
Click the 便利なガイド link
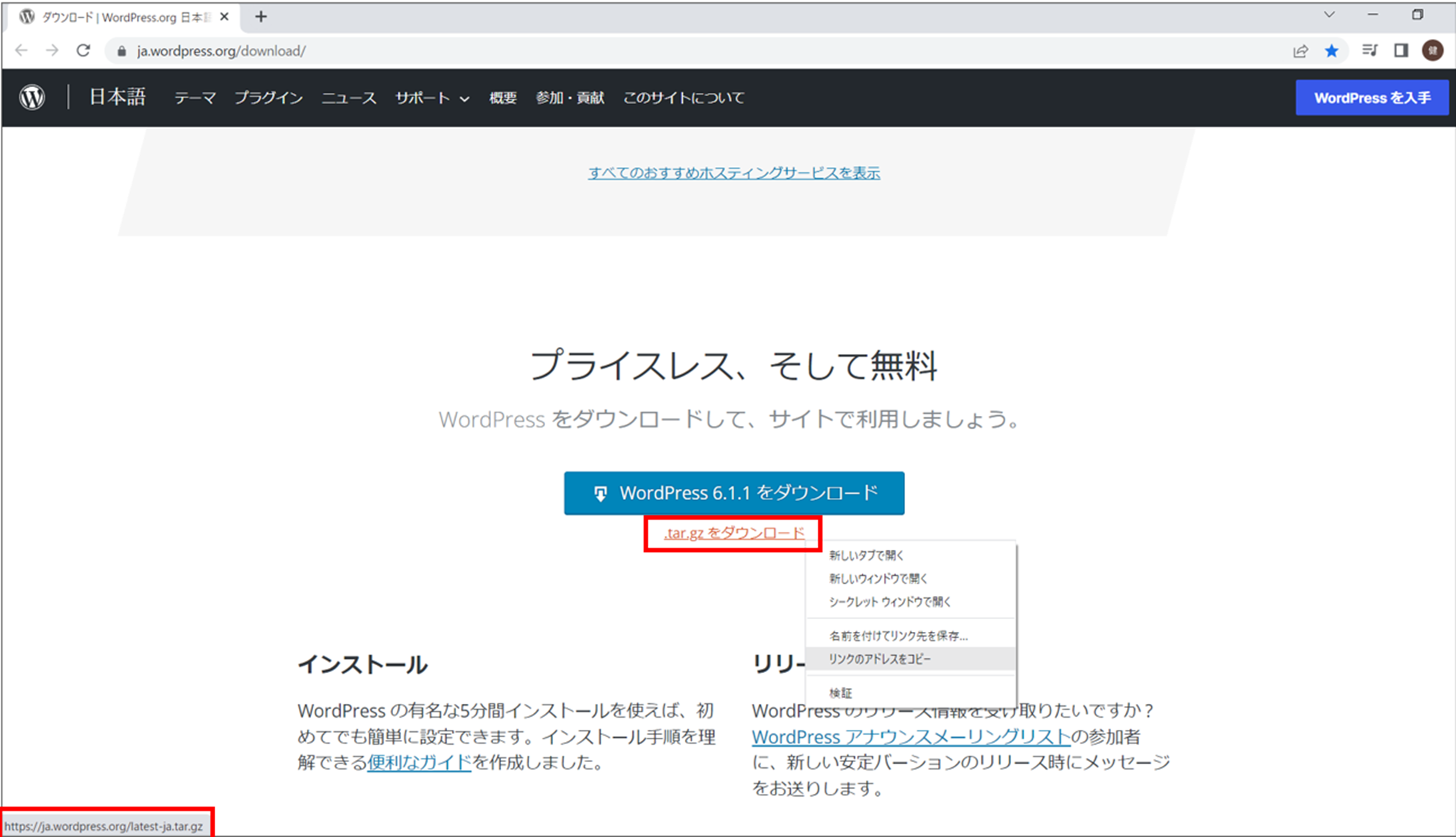point(419,762)
